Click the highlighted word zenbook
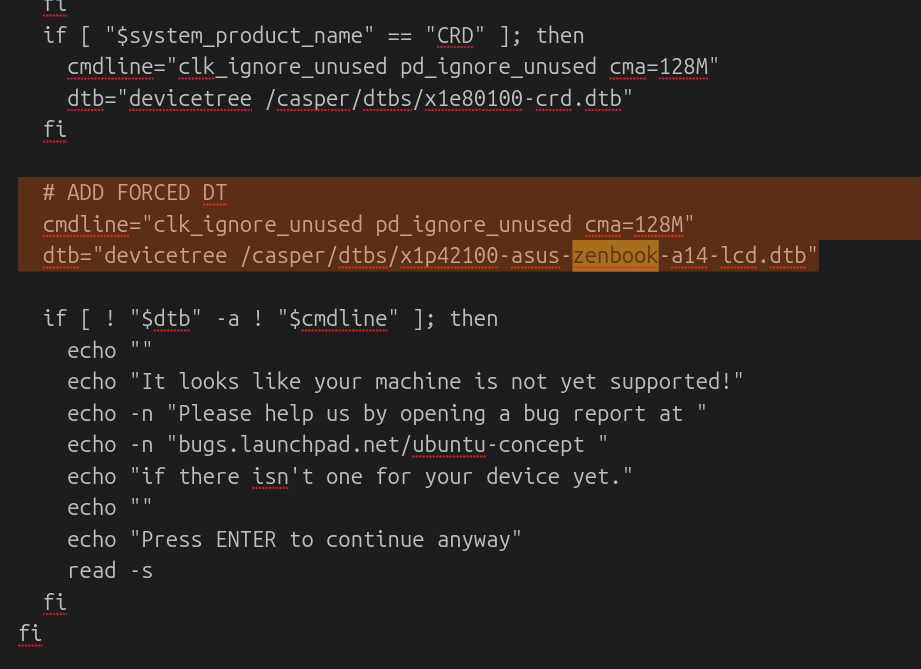This screenshot has height=669, width=921. click(615, 256)
